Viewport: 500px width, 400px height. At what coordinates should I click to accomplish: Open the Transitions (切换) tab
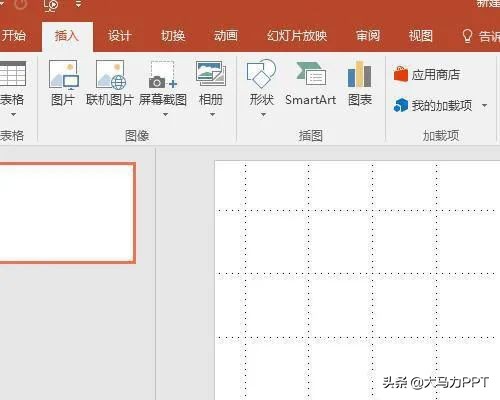point(173,35)
